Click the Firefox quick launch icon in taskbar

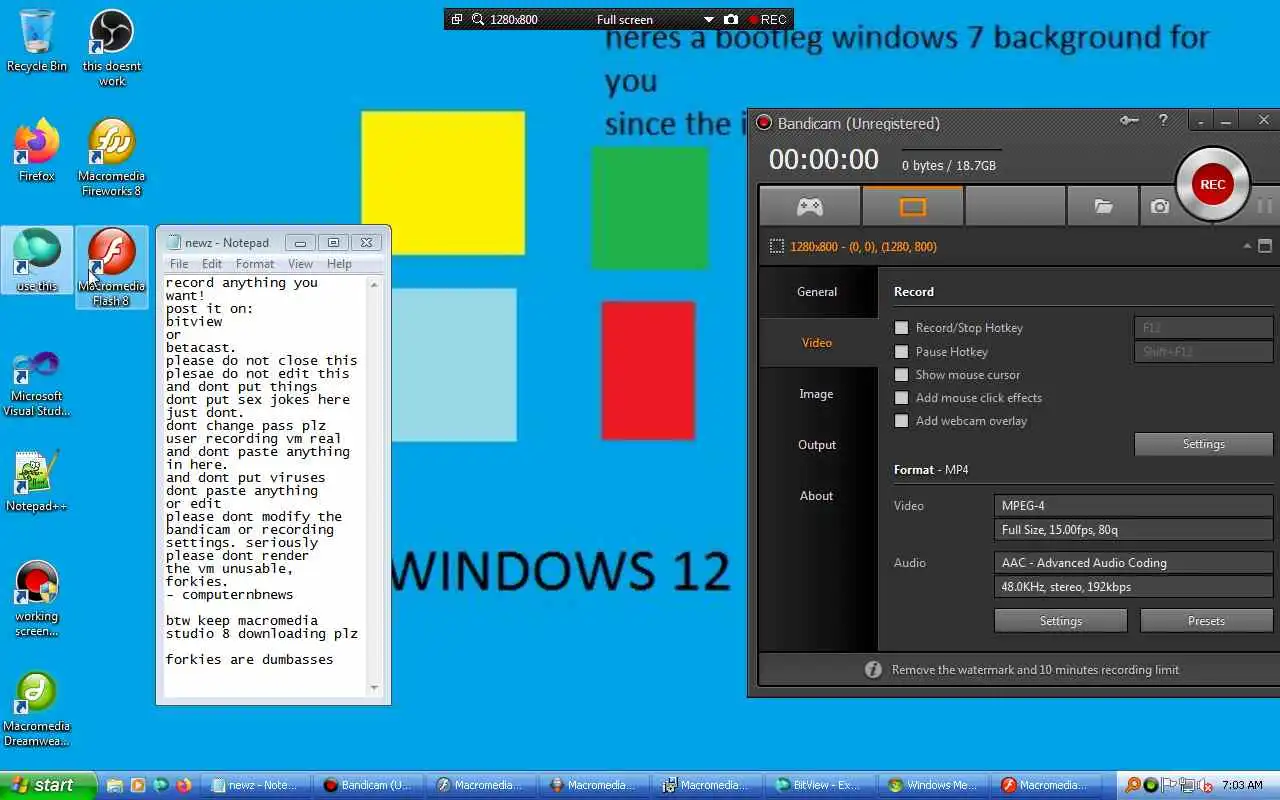(x=182, y=785)
